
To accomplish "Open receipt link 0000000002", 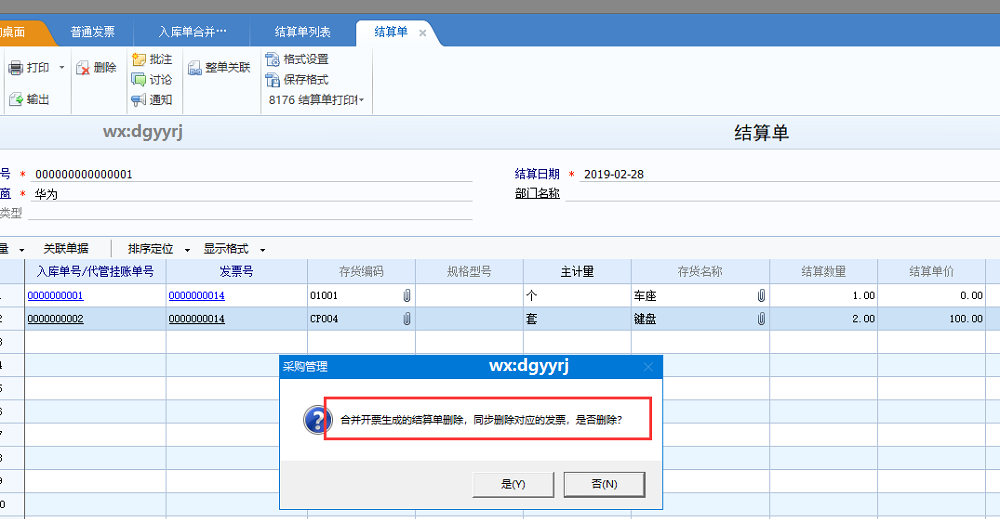I will click(x=55, y=319).
